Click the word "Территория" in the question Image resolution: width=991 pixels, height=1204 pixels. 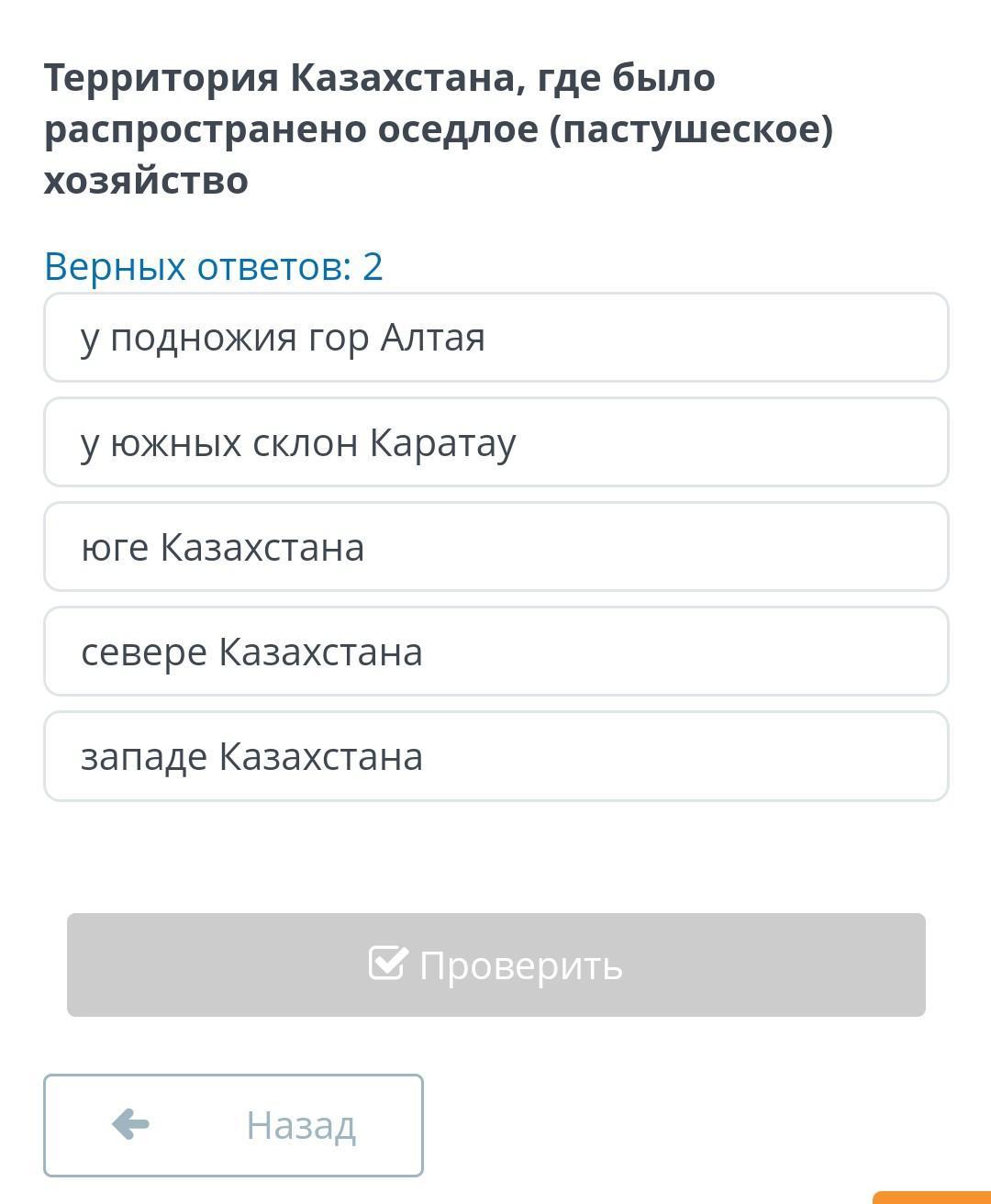161,78
